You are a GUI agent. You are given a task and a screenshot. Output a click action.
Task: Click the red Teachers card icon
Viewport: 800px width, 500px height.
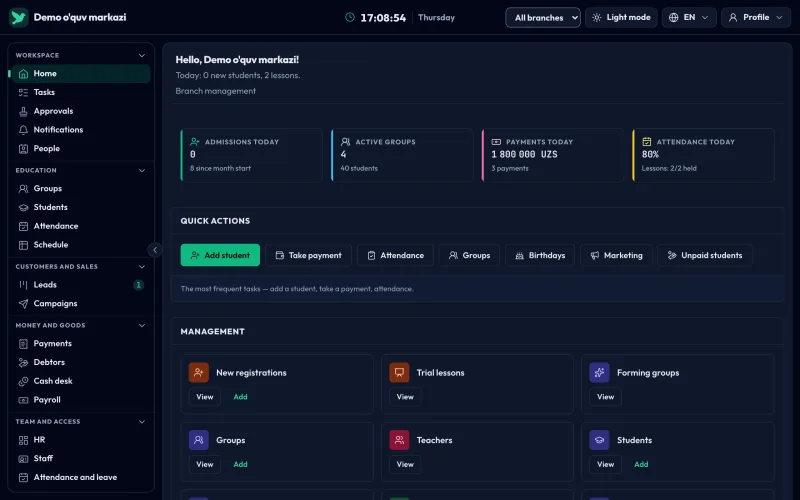point(399,440)
